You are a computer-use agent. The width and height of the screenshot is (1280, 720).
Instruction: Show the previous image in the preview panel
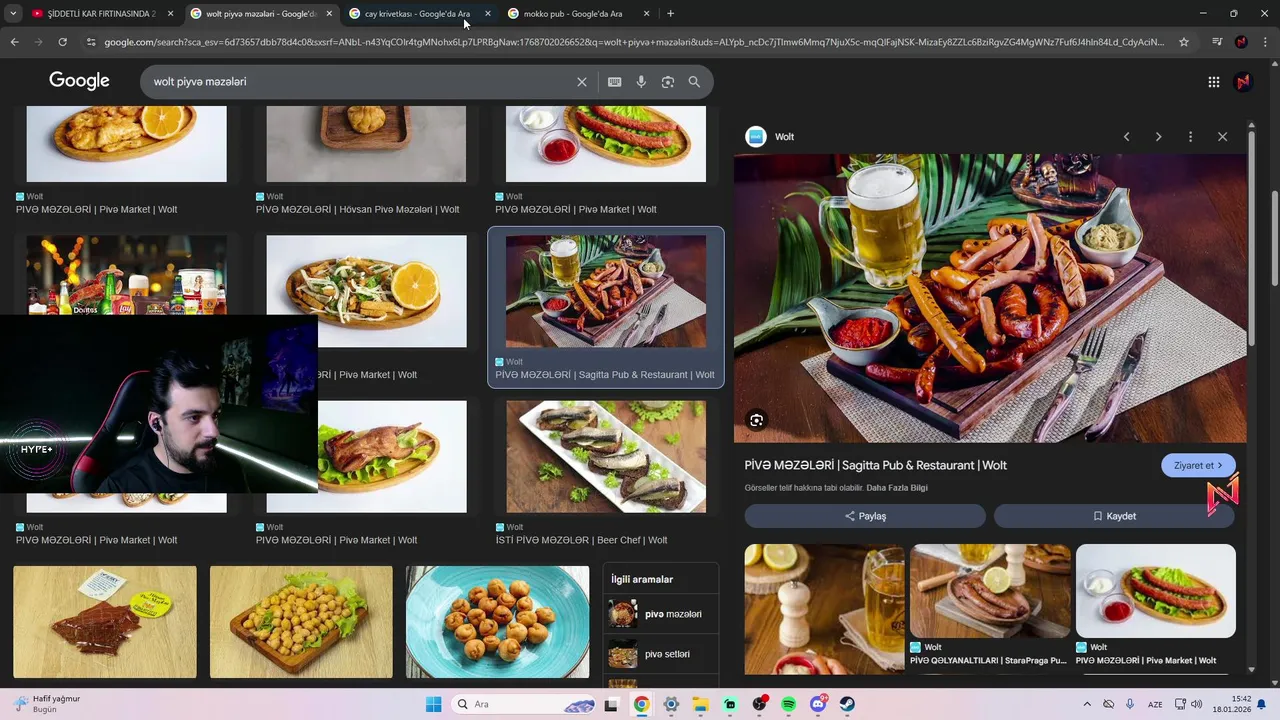(1126, 137)
